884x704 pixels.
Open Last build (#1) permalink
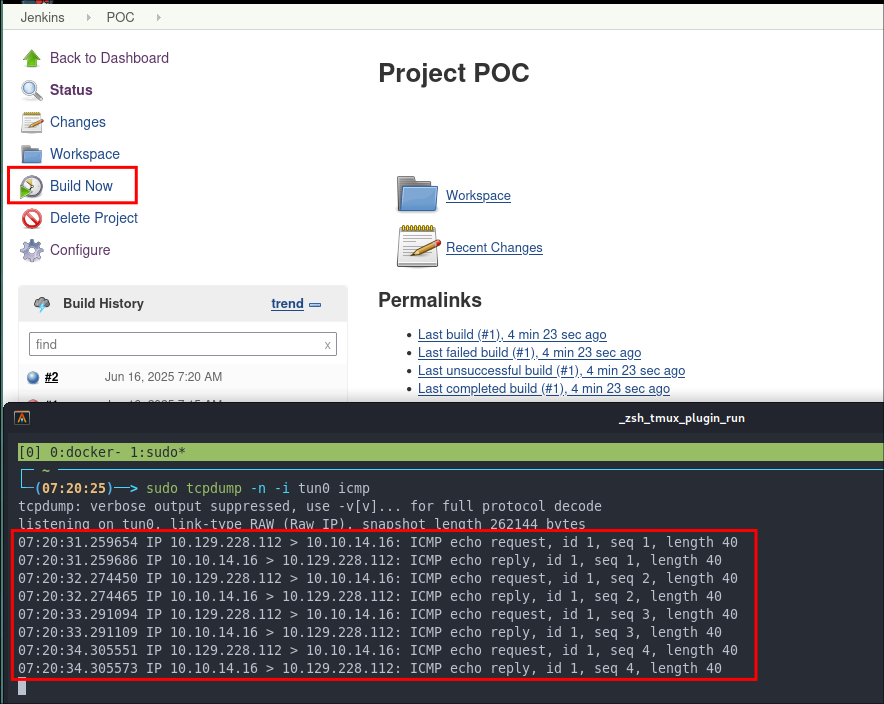512,335
